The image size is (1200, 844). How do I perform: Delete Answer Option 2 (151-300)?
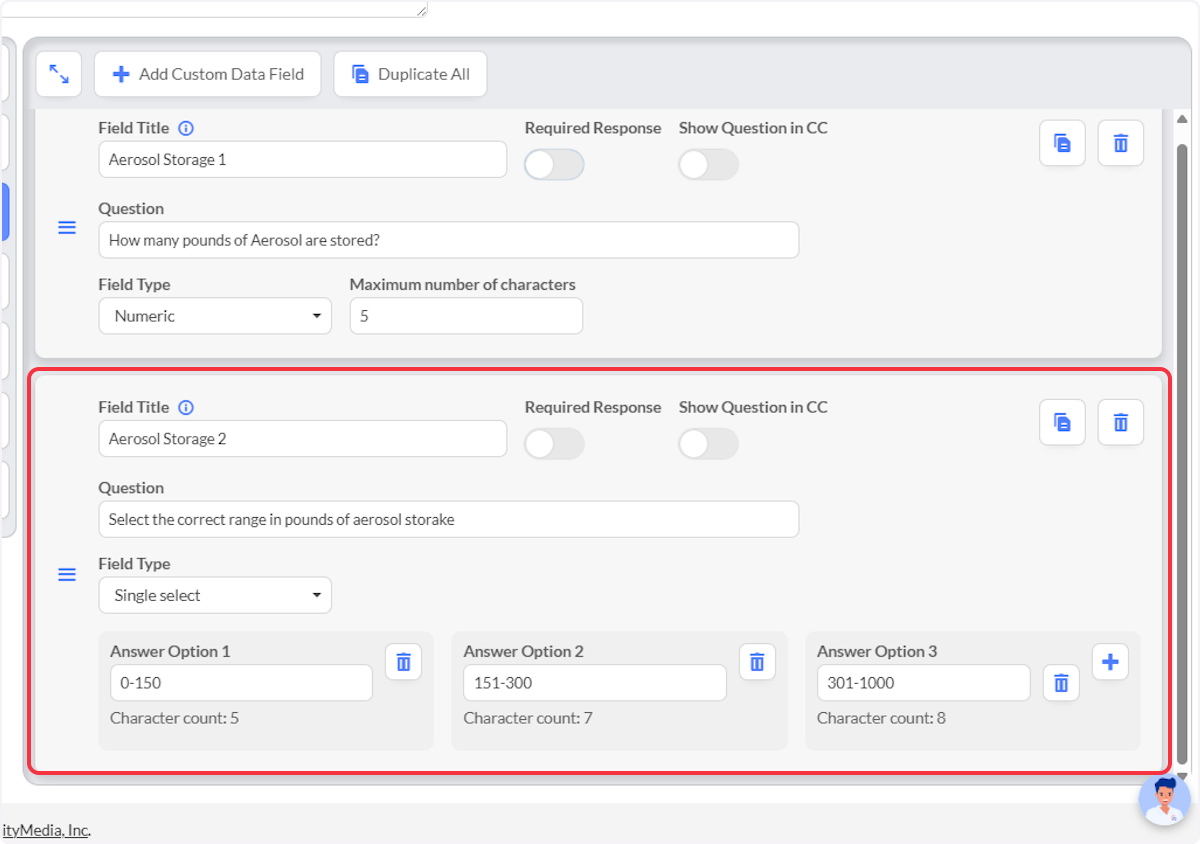pyautogui.click(x=757, y=661)
